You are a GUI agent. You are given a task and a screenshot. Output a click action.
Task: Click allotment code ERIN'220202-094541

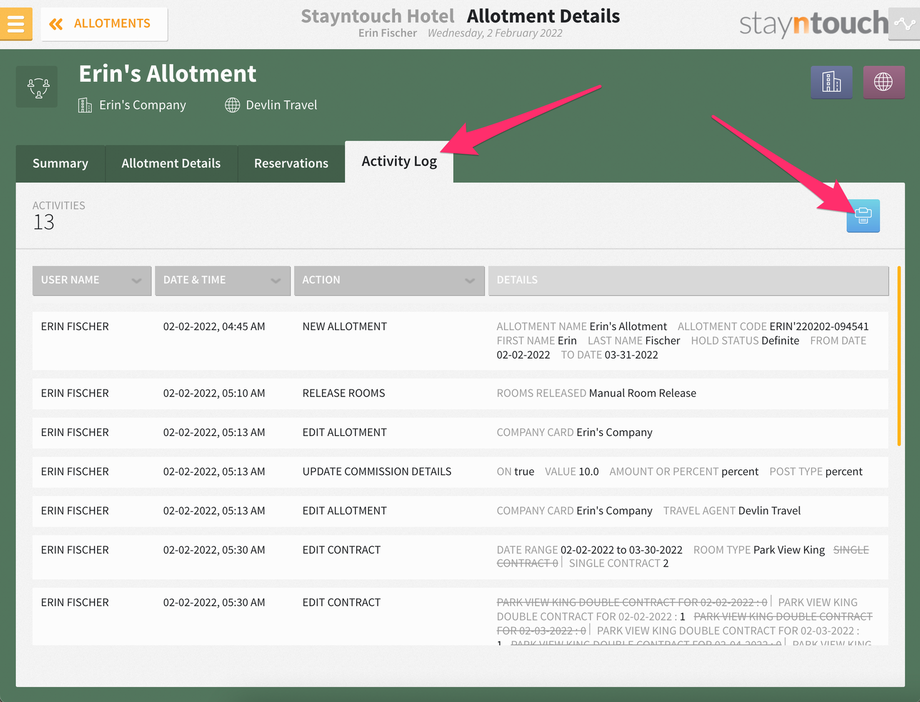819,326
